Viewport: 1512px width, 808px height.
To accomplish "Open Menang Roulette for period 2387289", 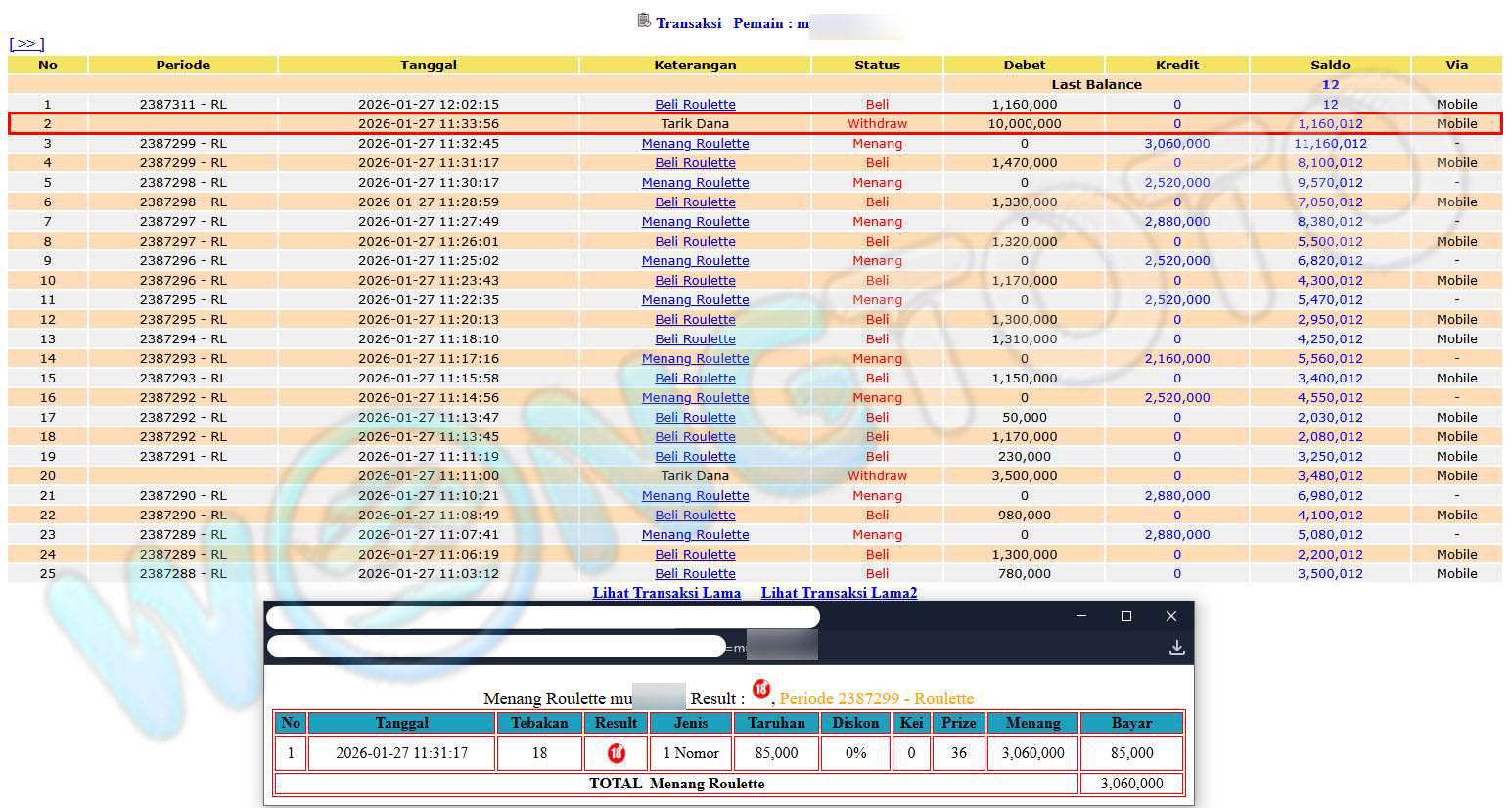I will coord(695,535).
